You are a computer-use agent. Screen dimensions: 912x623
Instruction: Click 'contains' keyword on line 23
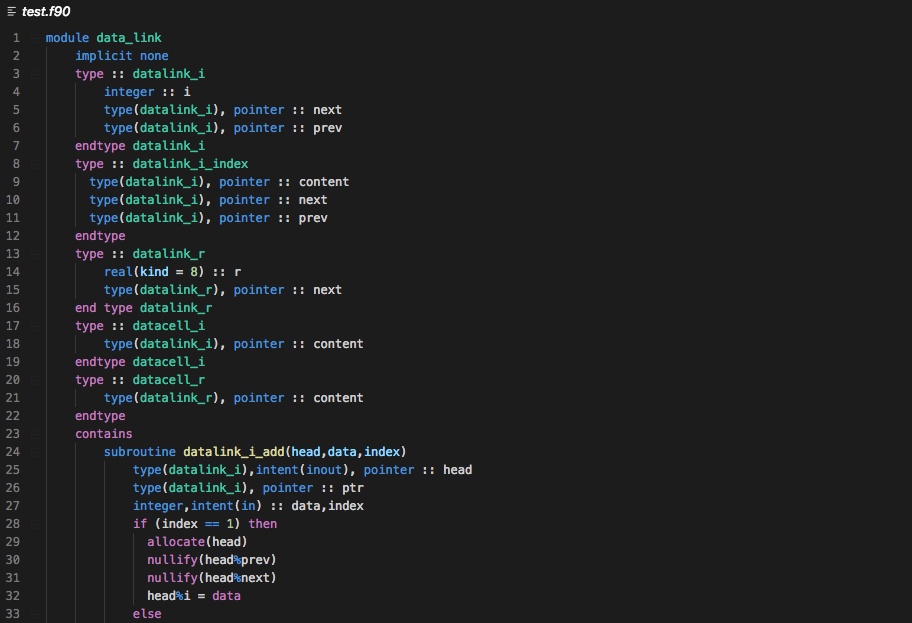(x=104, y=435)
